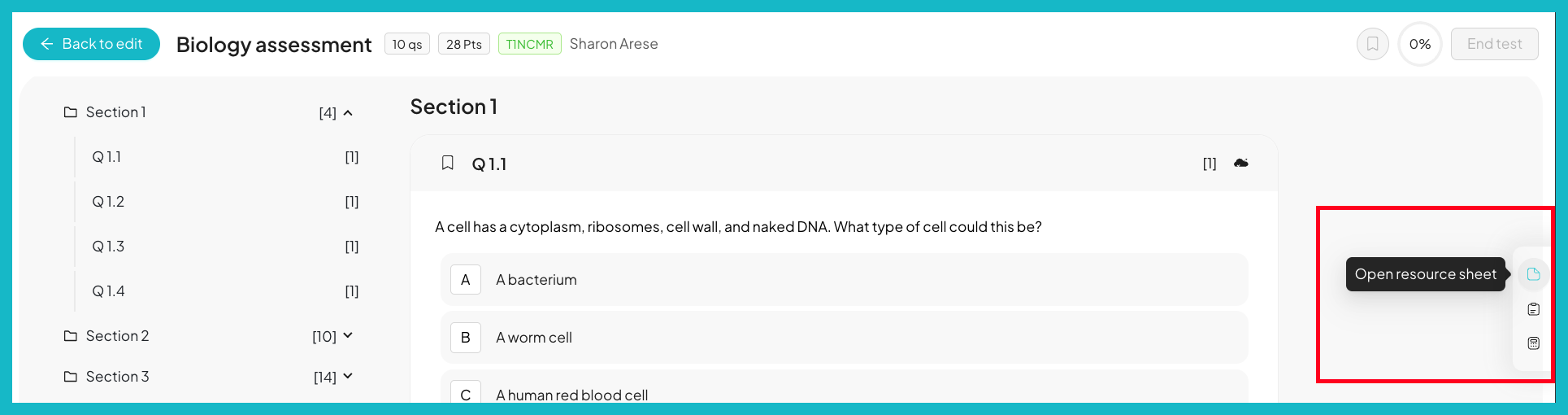
Task: Click the TINCMR code tag
Action: [529, 44]
